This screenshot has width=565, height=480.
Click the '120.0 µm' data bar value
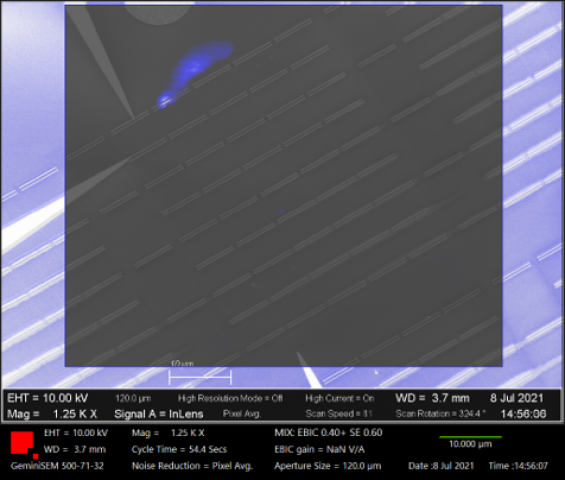[133, 399]
